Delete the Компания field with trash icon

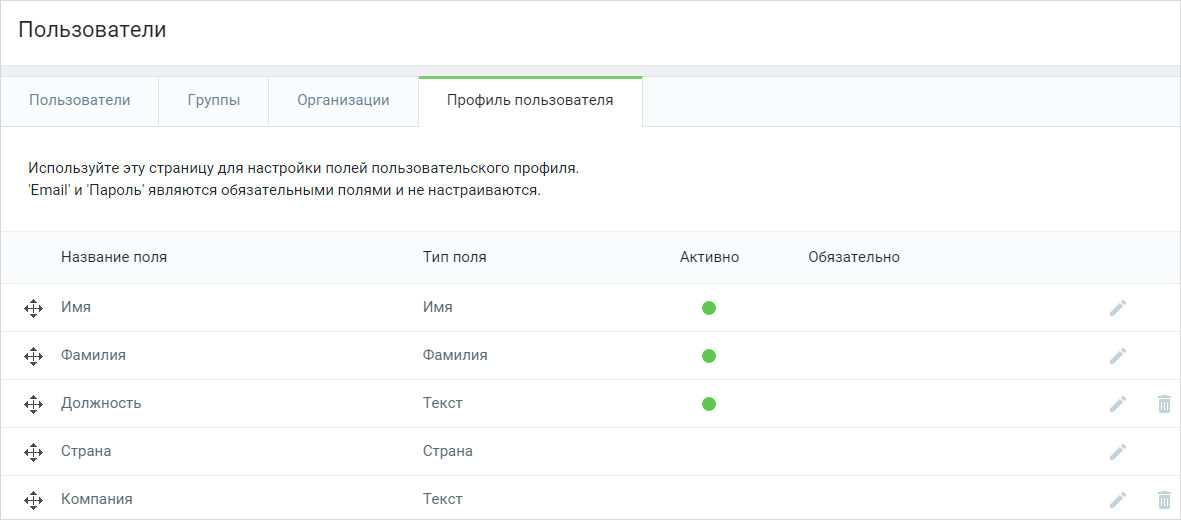(x=1164, y=499)
